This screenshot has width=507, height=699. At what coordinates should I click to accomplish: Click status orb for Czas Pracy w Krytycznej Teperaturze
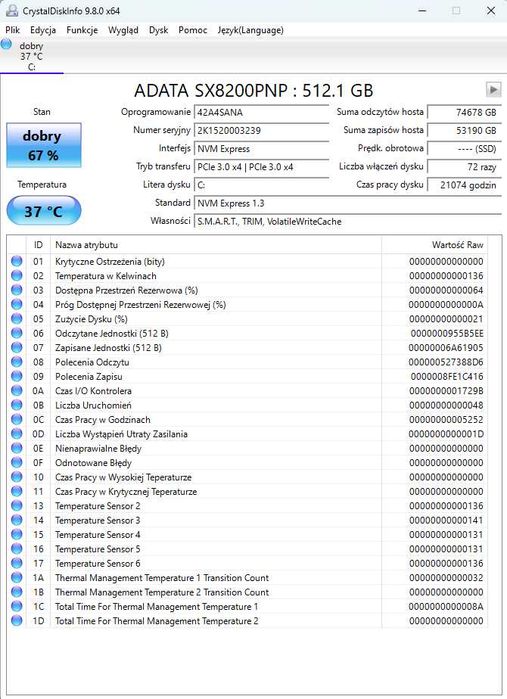click(x=16, y=491)
